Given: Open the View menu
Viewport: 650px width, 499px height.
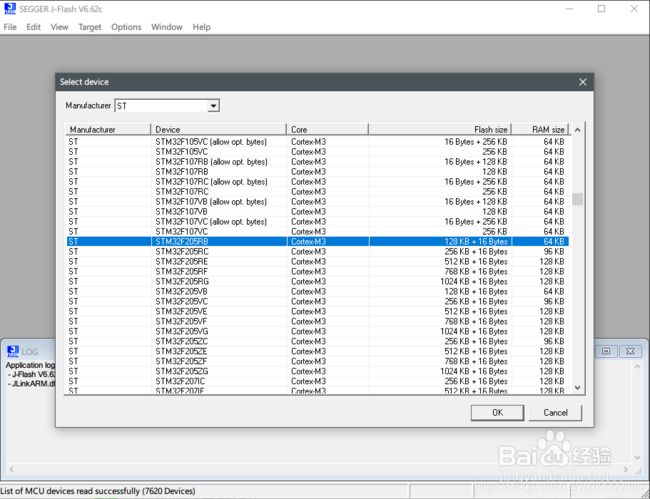Looking at the screenshot, I should click(x=59, y=27).
